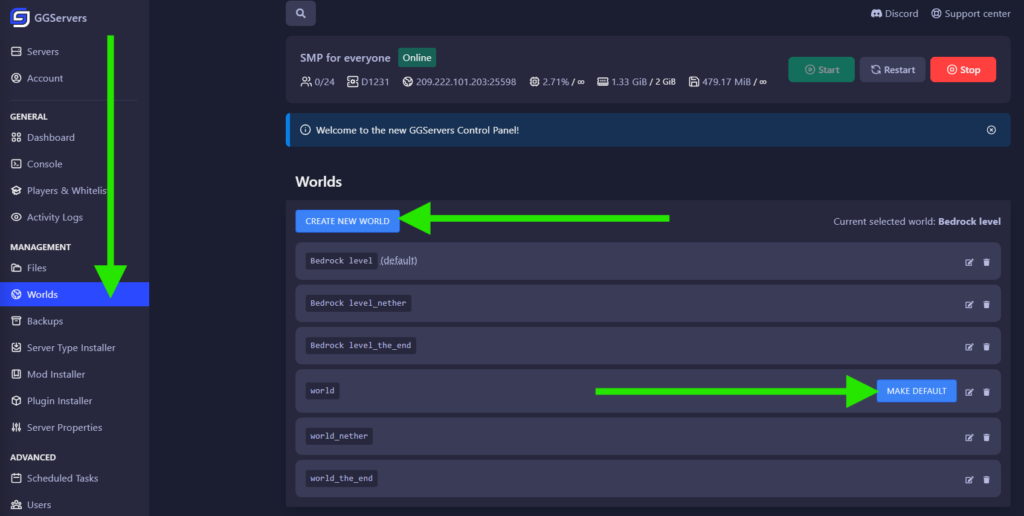Click the GGServers logo

pyautogui.click(x=19, y=17)
